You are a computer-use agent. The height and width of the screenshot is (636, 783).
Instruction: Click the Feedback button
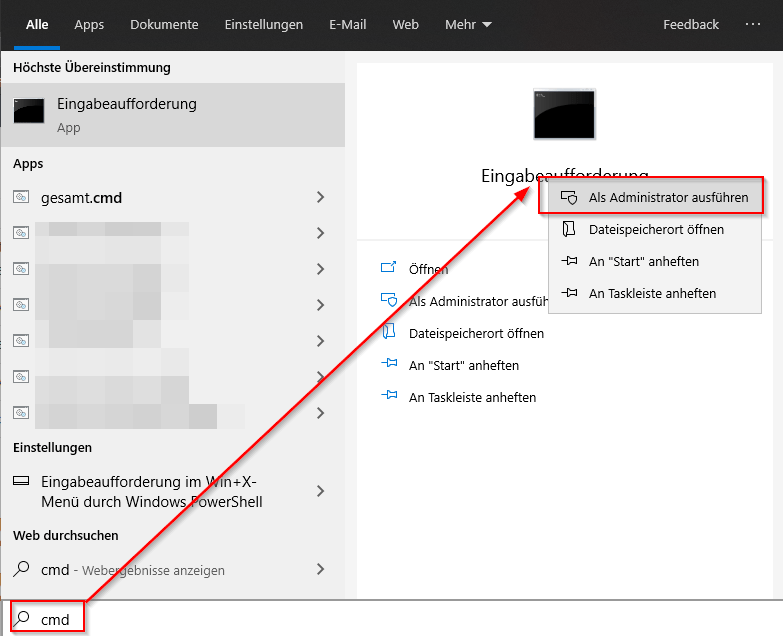point(690,25)
